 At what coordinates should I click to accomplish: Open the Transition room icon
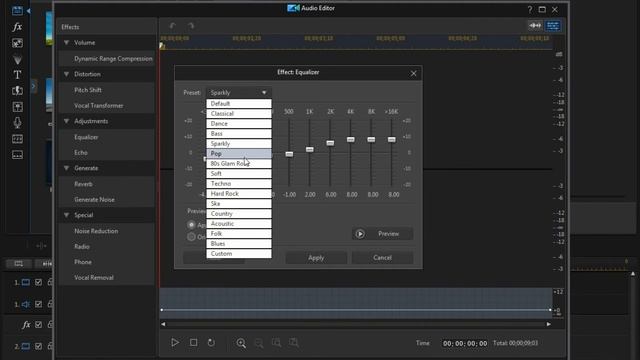pos(17,91)
